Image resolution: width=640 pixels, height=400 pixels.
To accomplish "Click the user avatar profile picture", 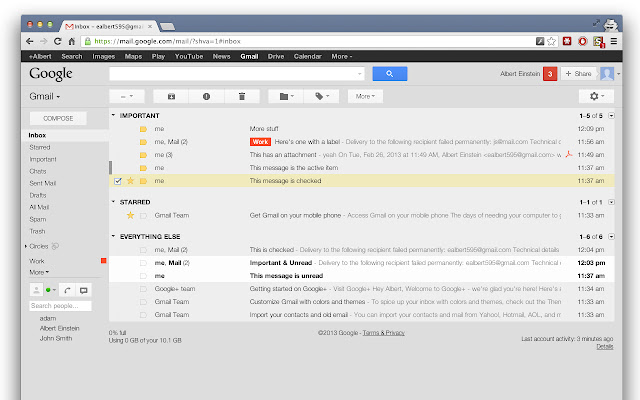I will pyautogui.click(x=607, y=74).
